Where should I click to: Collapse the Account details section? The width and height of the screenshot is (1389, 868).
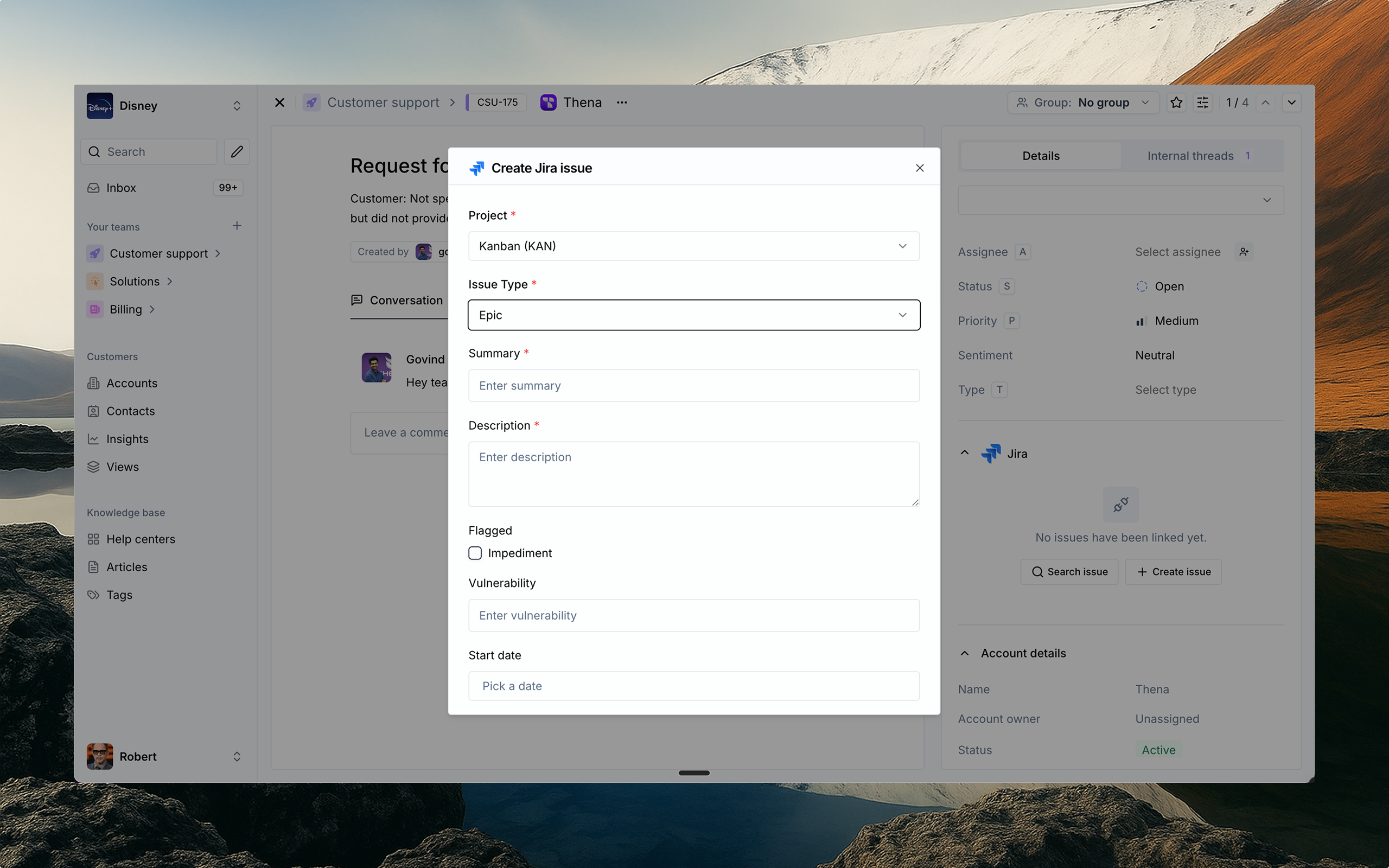(964, 653)
